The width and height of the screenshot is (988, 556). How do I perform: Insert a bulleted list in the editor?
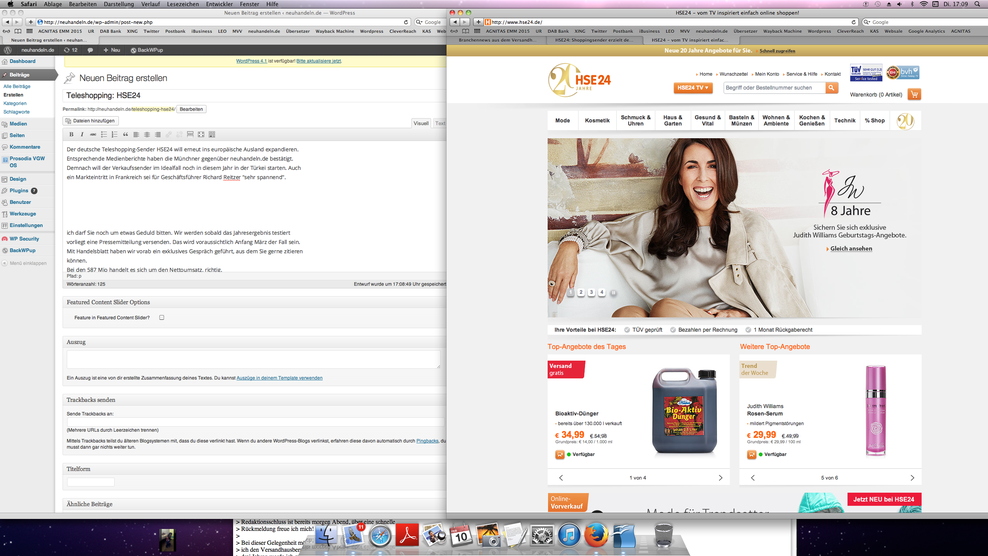[x=103, y=134]
